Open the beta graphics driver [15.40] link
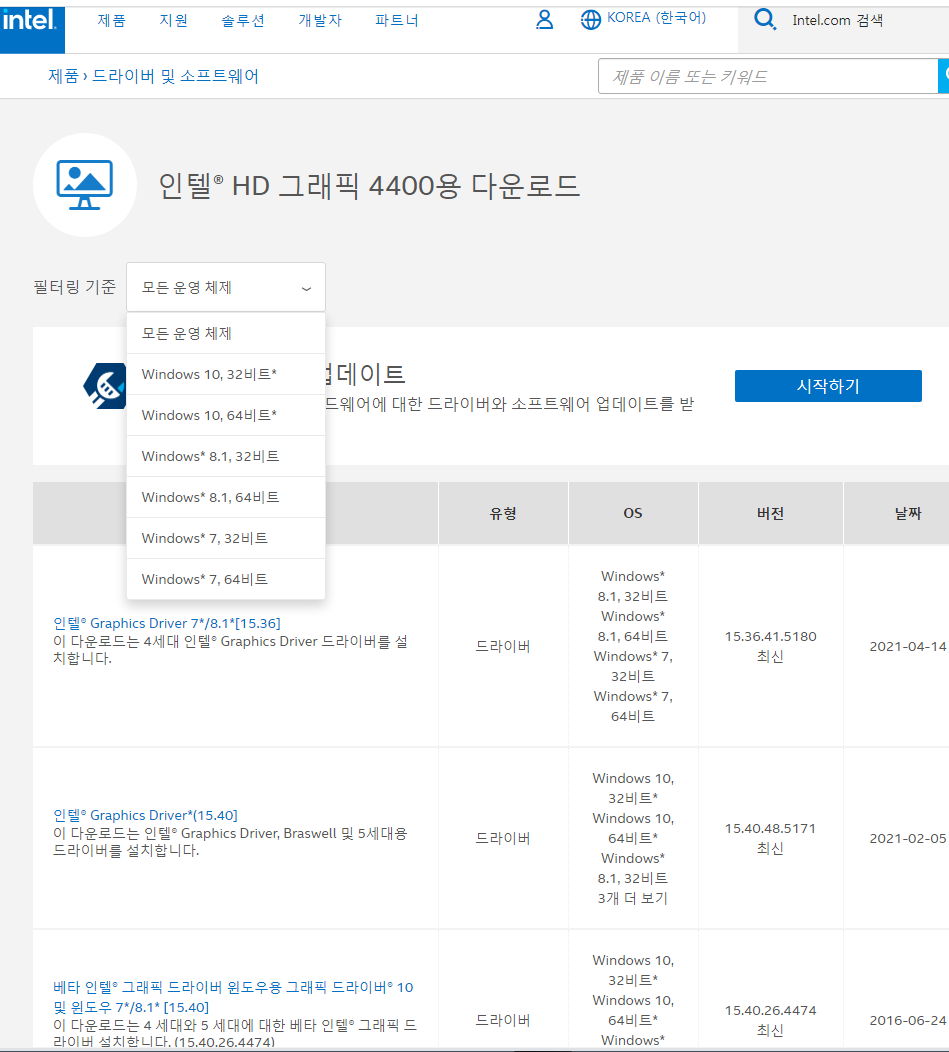The width and height of the screenshot is (949, 1052). click(233, 997)
